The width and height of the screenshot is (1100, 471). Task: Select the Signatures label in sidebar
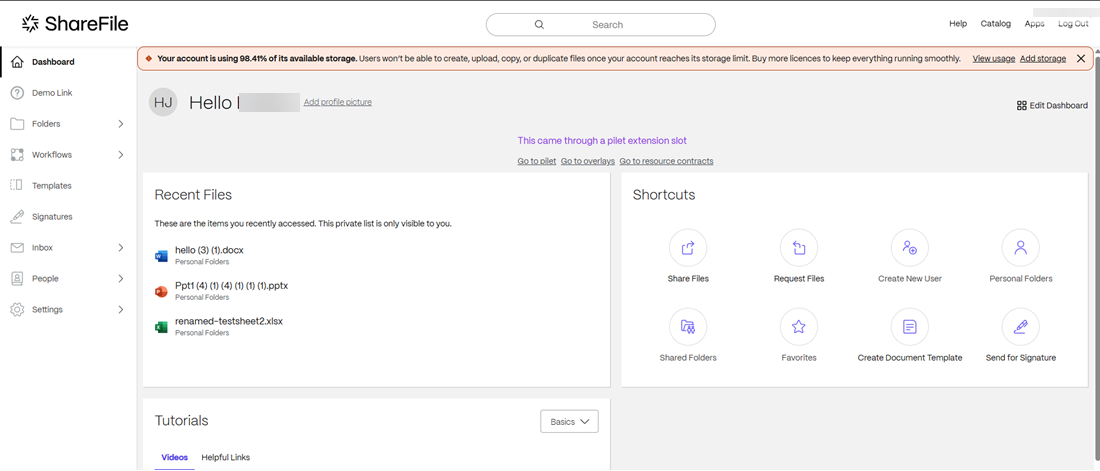click(52, 217)
